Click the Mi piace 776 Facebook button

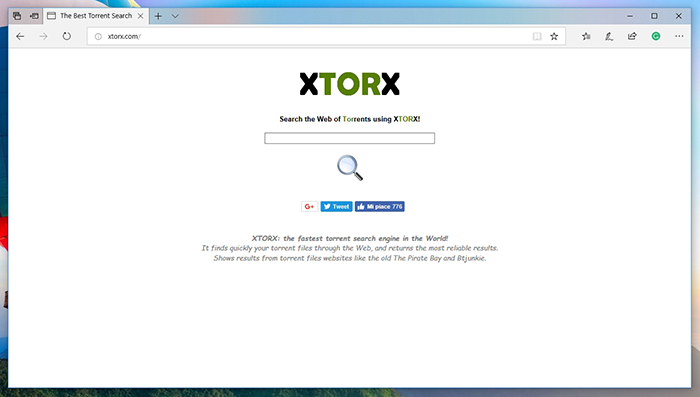380,206
